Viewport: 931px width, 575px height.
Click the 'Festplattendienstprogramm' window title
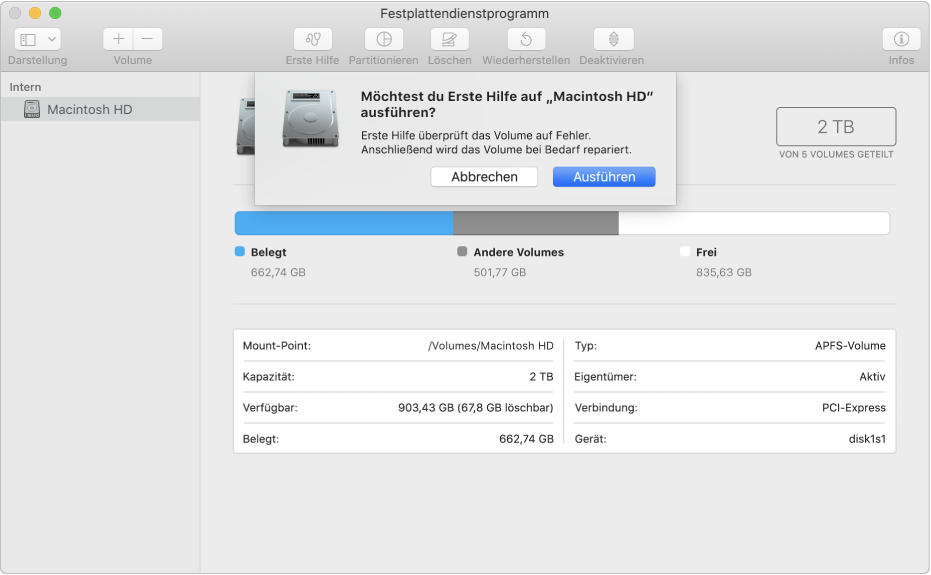coord(464,13)
